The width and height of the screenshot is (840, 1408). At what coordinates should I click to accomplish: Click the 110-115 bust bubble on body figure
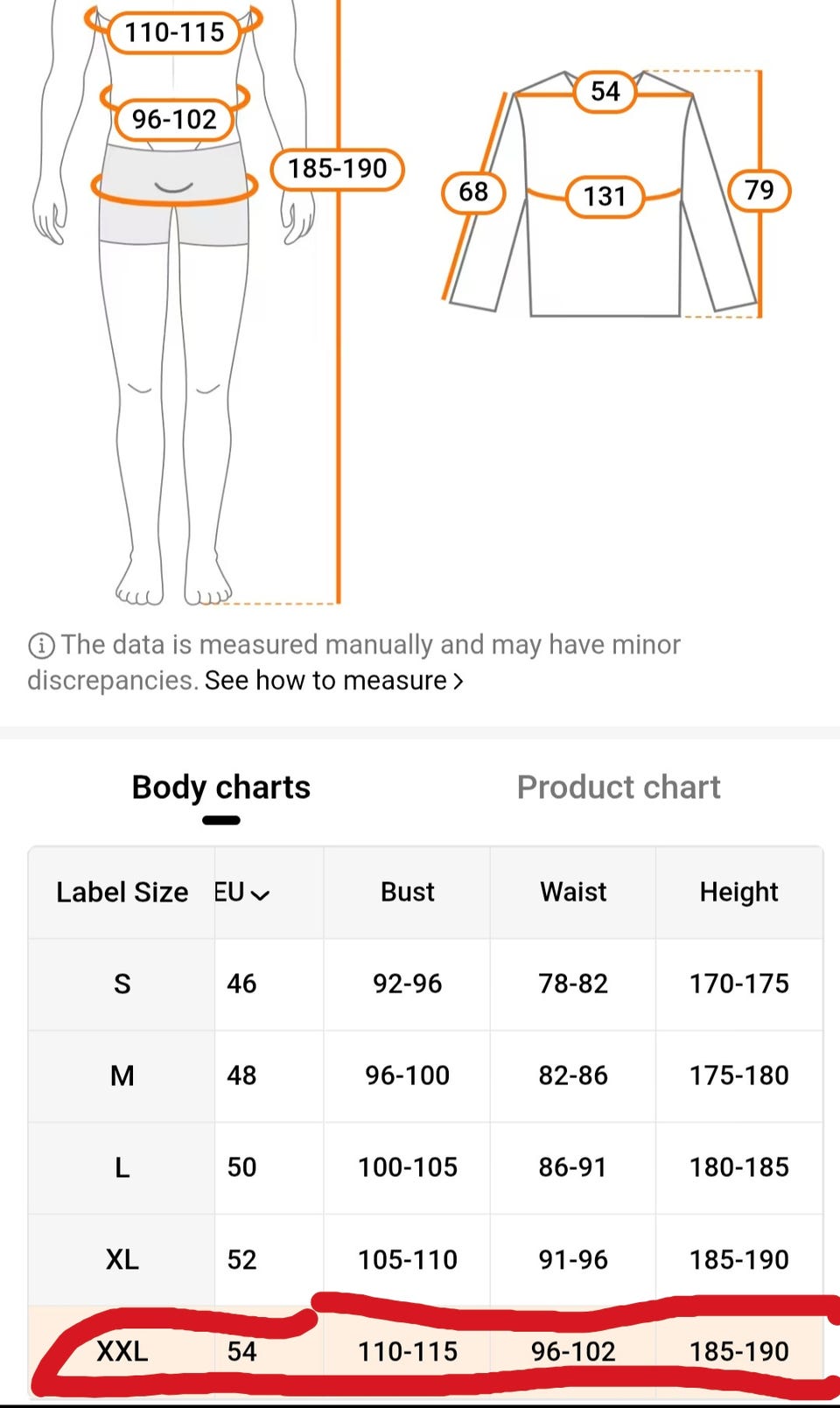pyautogui.click(x=174, y=32)
